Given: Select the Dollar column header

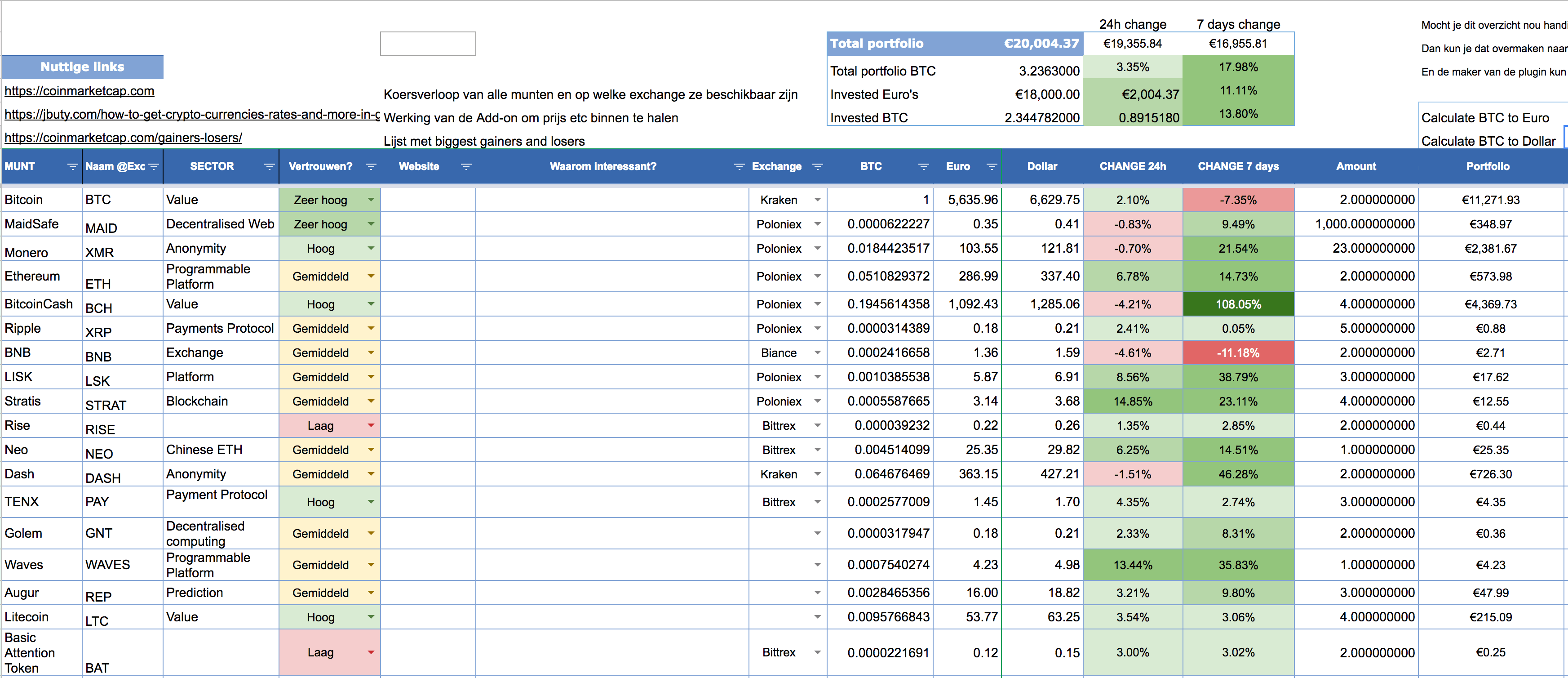Looking at the screenshot, I should [x=1042, y=166].
